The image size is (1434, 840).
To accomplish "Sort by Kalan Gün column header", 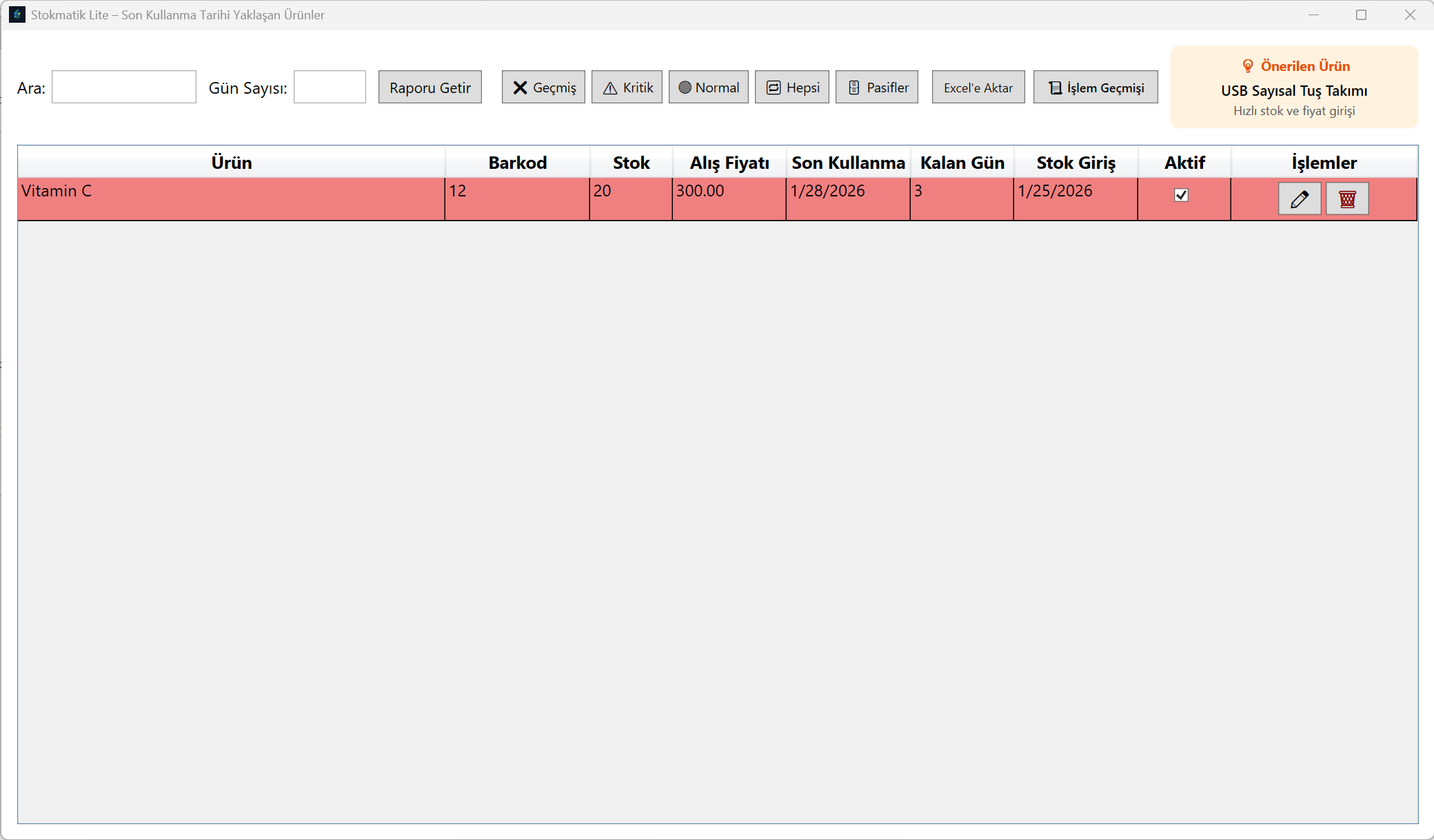I will click(x=962, y=163).
